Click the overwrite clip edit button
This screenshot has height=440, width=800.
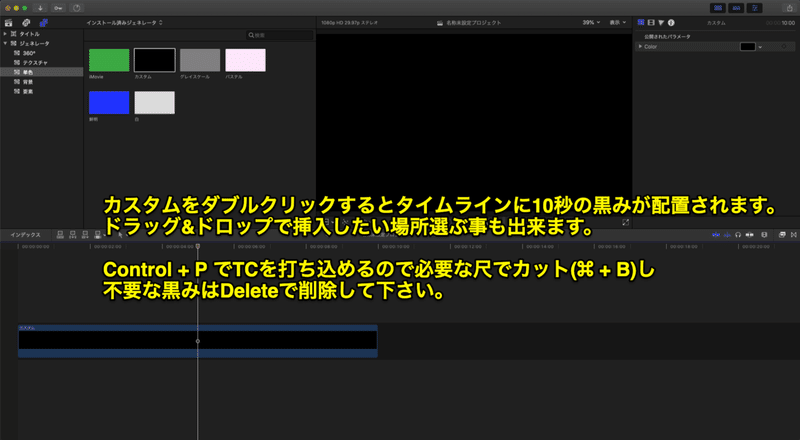tap(97, 235)
